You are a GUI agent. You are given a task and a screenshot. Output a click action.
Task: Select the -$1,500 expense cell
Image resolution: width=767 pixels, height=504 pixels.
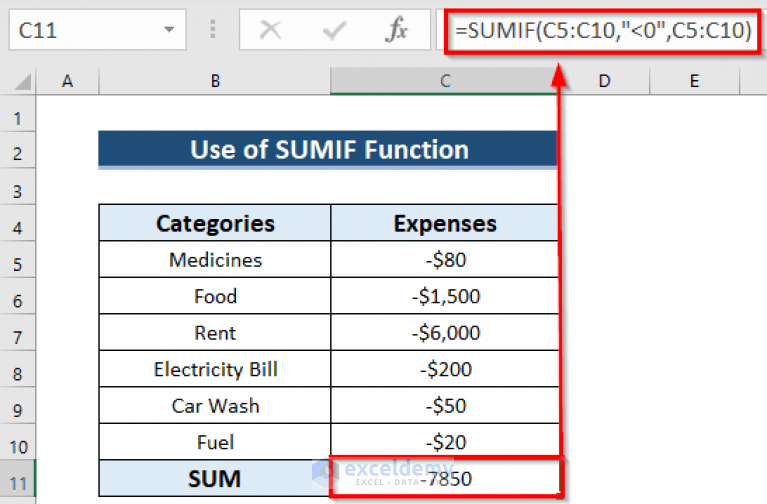[x=444, y=296]
